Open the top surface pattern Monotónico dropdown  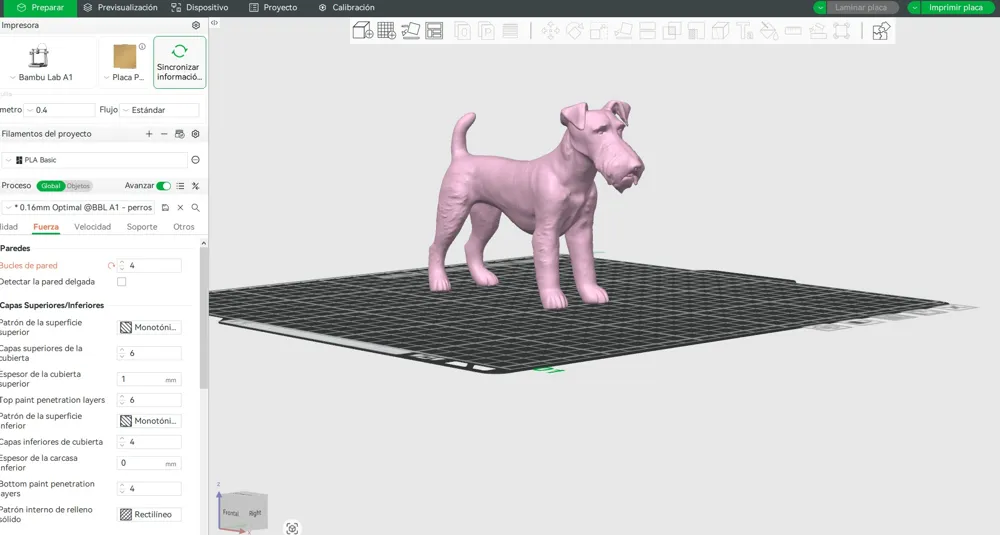(150, 327)
